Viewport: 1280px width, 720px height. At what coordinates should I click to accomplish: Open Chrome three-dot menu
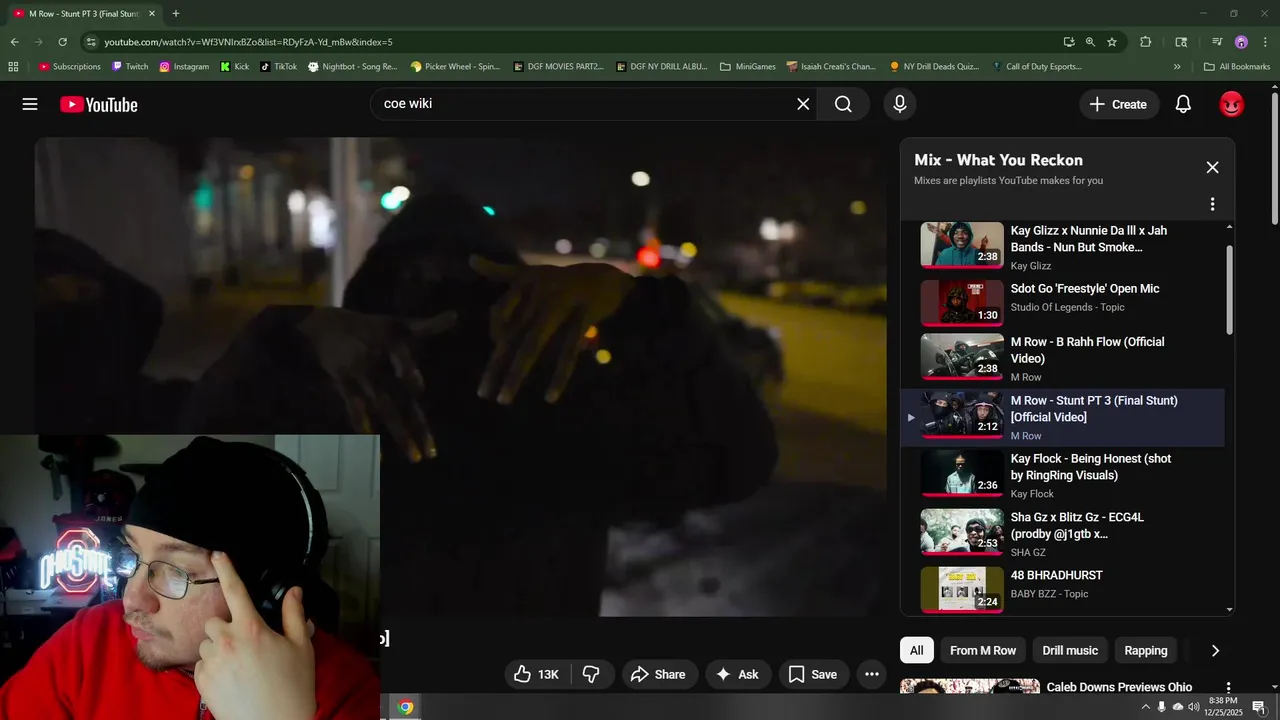click(1263, 42)
